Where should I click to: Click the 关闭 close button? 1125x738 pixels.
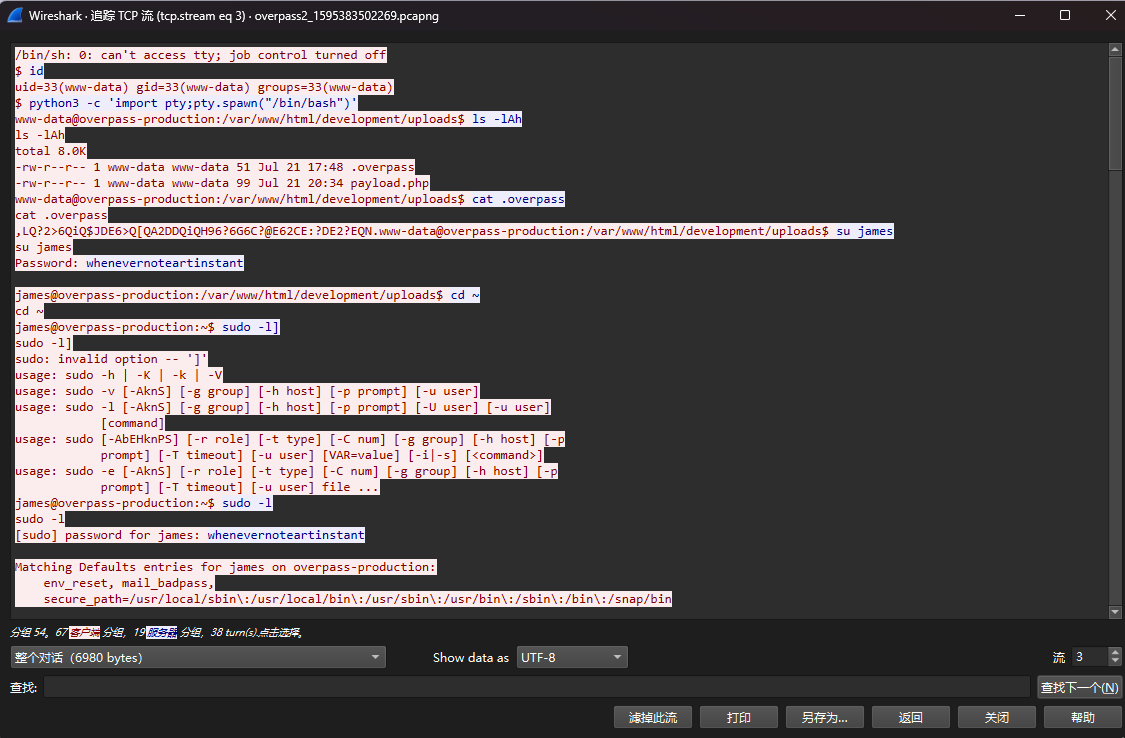click(x=997, y=717)
